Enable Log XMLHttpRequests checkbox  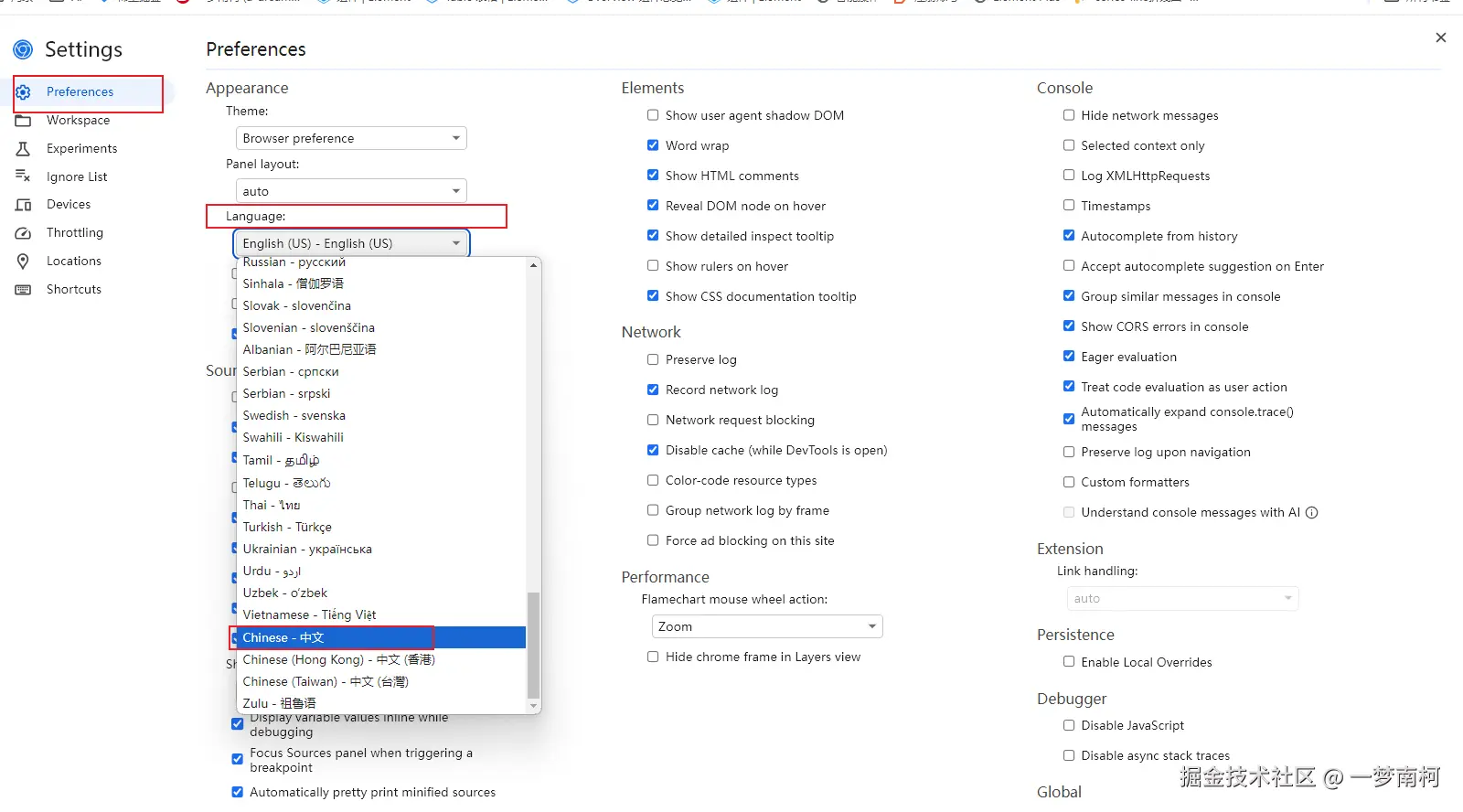1069,176
